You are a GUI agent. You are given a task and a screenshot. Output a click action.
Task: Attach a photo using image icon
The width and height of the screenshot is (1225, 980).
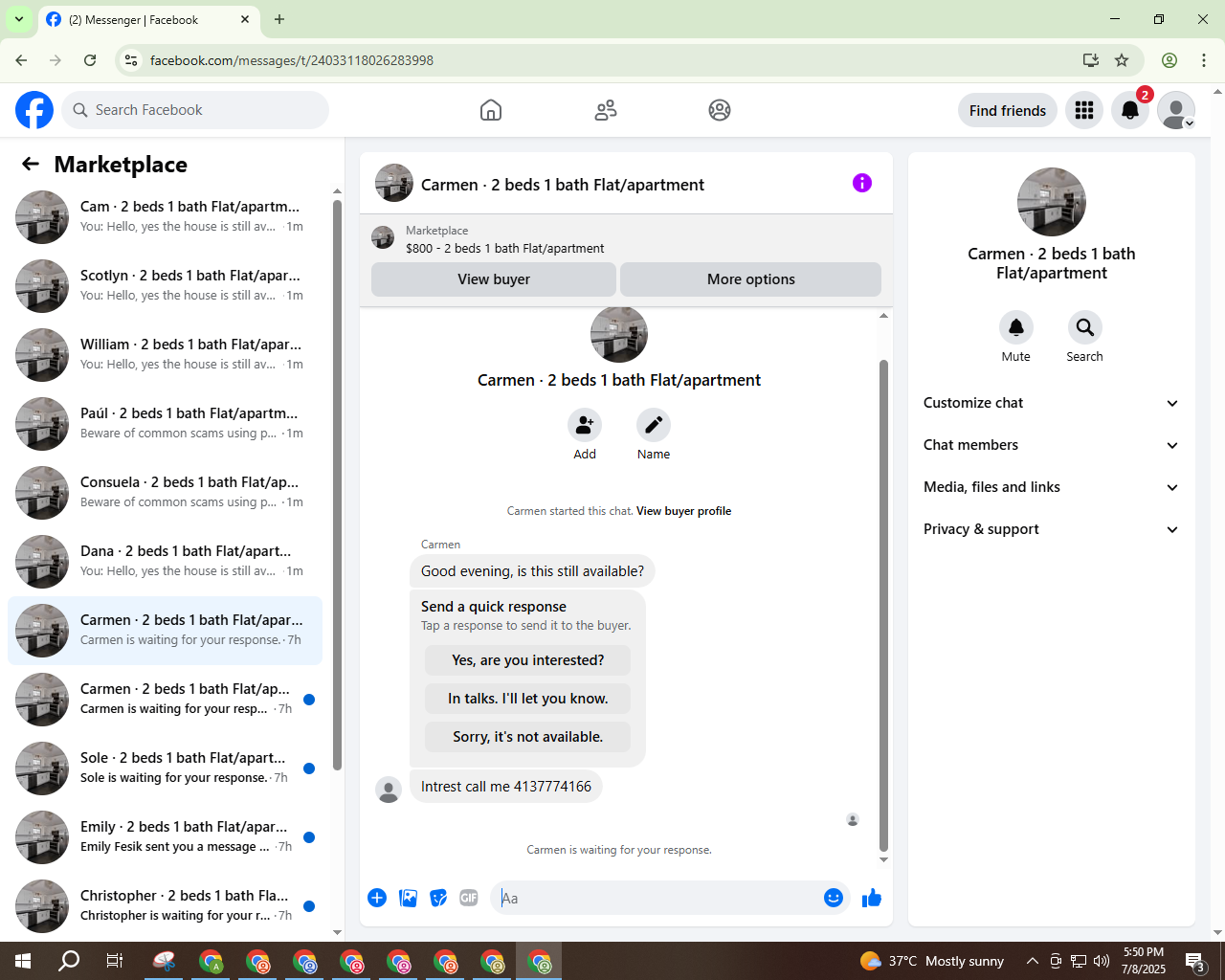click(408, 898)
